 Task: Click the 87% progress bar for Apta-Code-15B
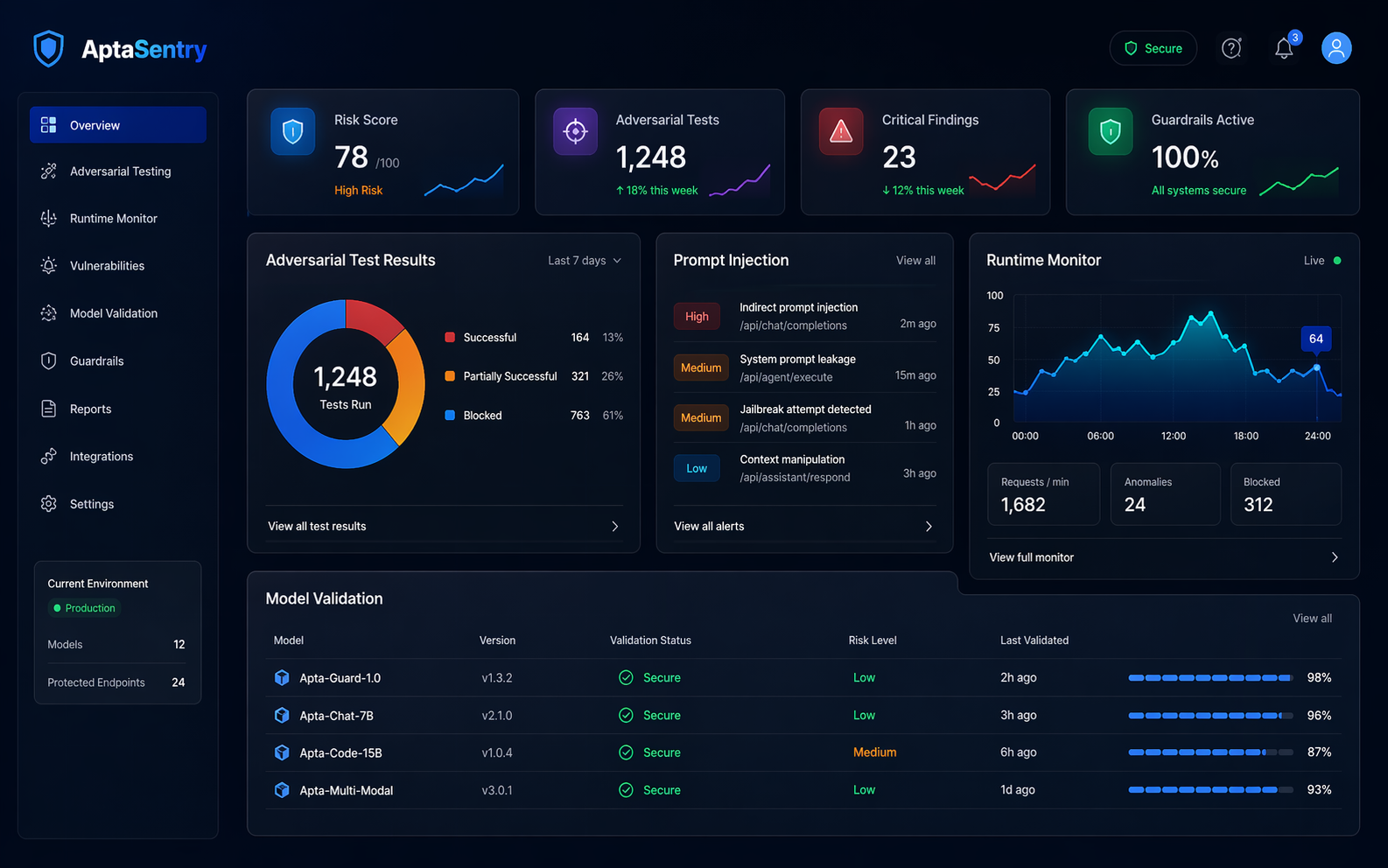pos(1210,752)
